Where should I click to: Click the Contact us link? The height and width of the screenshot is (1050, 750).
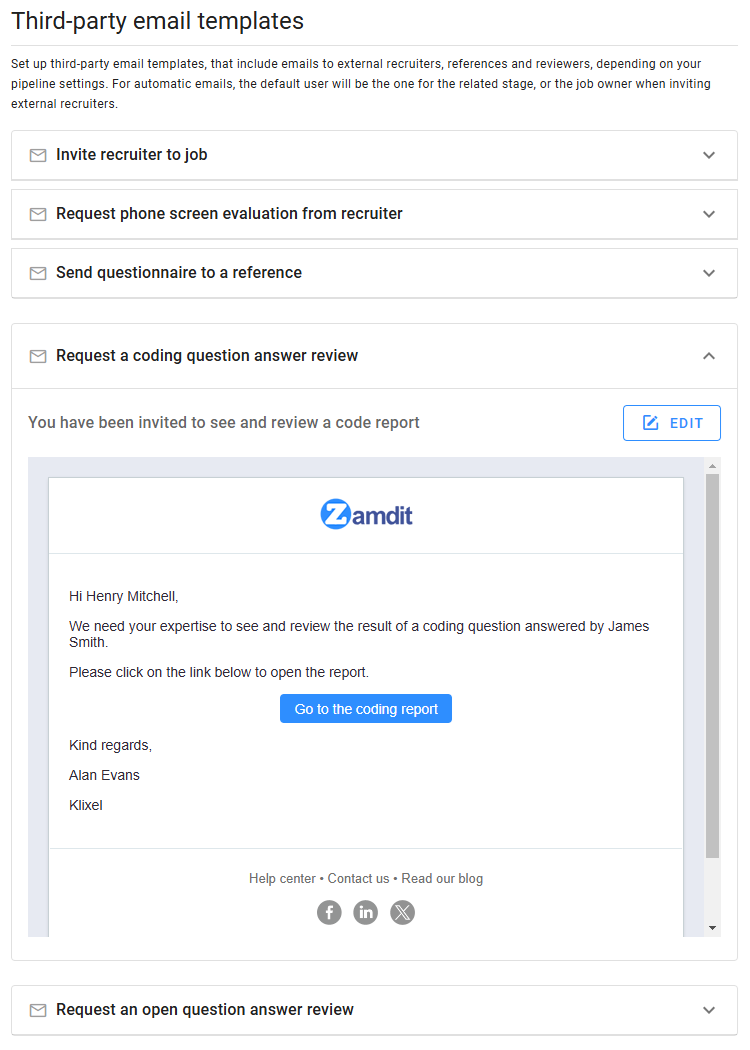coord(358,878)
